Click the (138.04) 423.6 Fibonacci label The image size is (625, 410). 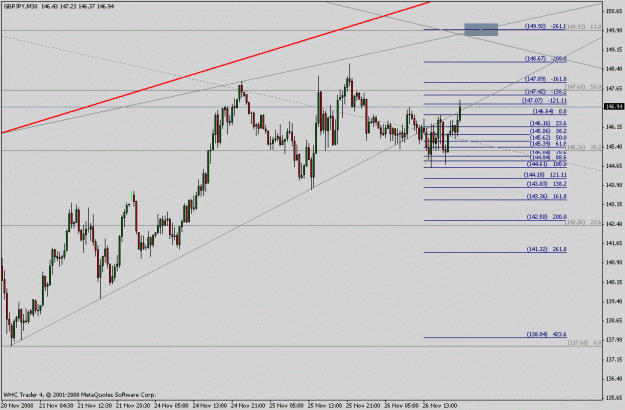tap(546, 335)
